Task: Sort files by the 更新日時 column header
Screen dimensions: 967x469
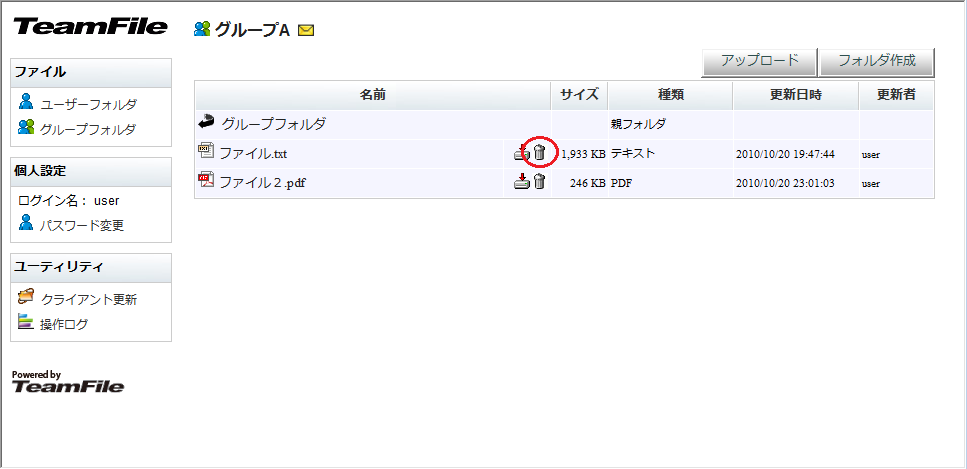Action: pyautogui.click(x=795, y=95)
